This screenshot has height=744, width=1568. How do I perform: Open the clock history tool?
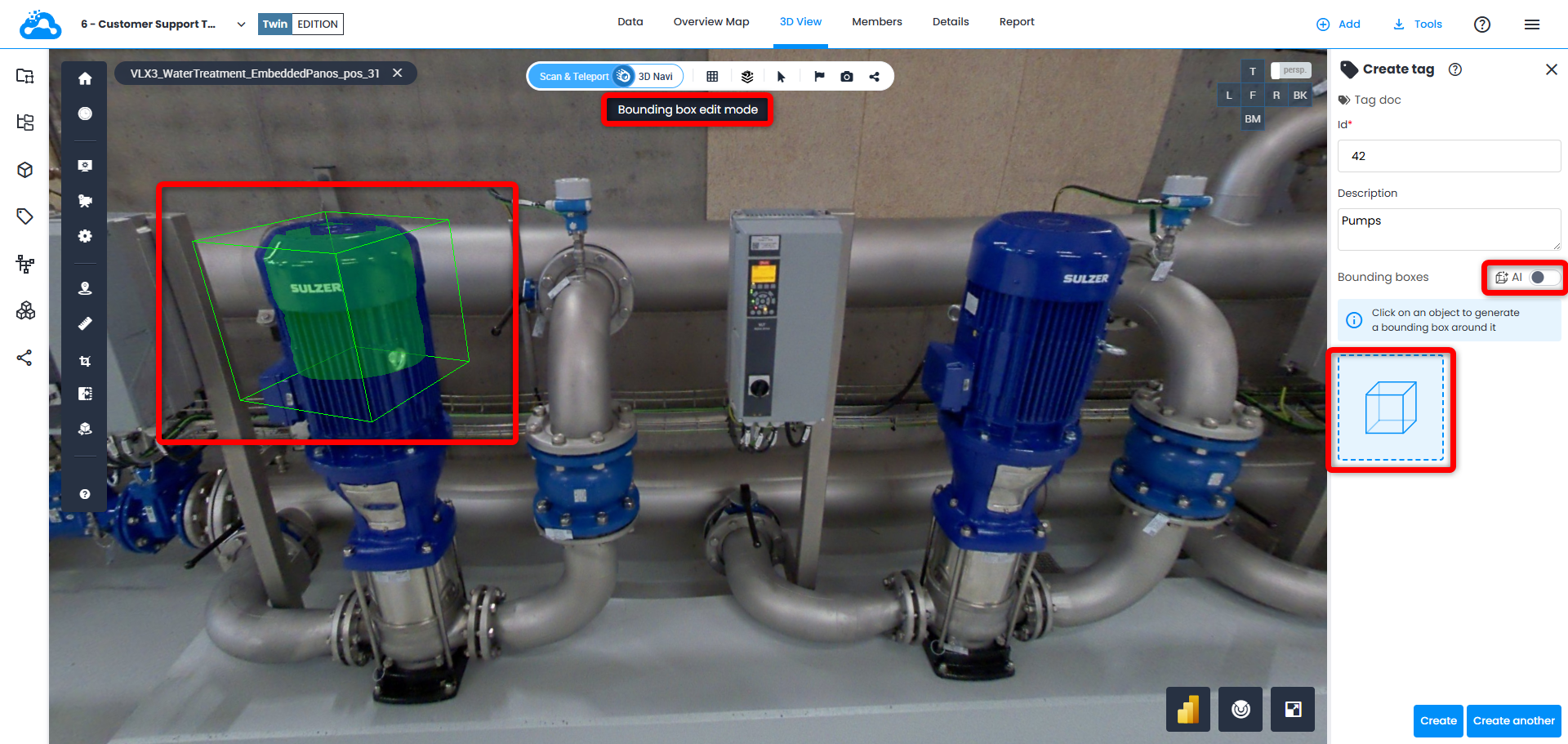pos(85,114)
